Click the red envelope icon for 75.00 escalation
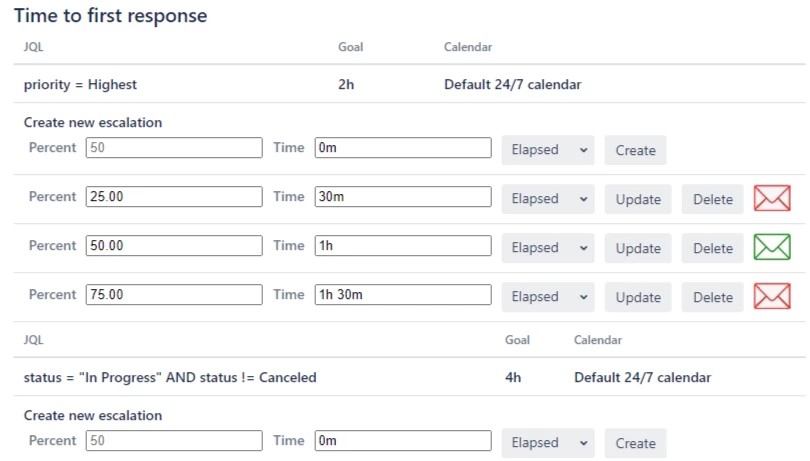 click(x=772, y=296)
